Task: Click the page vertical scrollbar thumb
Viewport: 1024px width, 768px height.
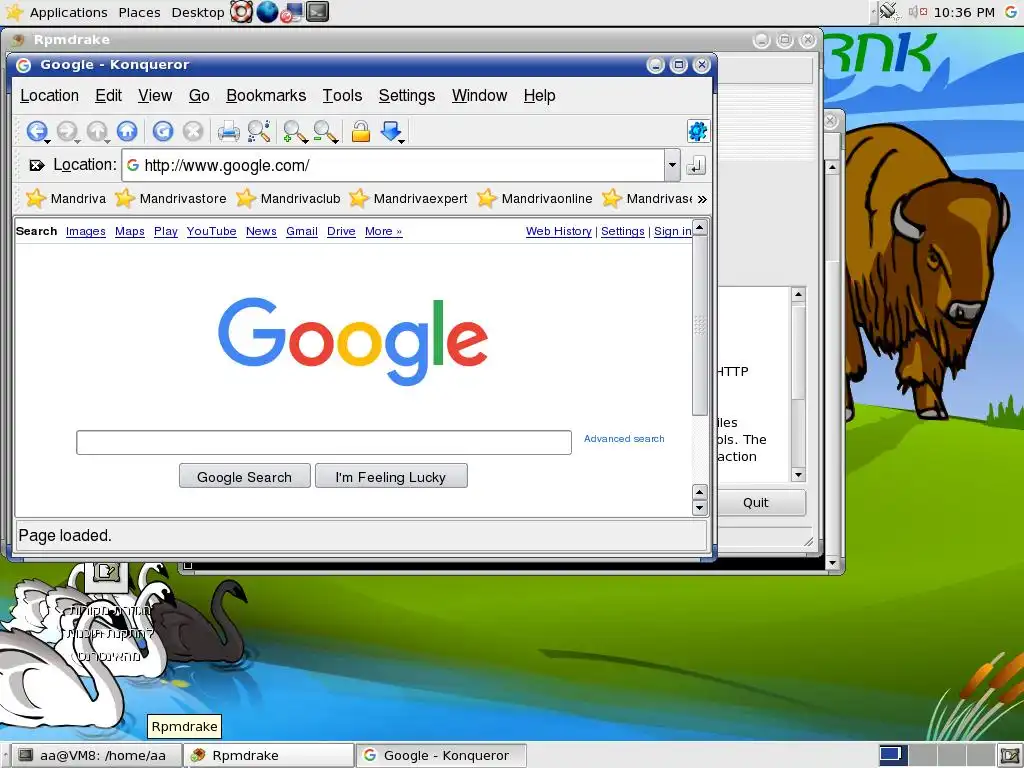Action: pos(699,326)
